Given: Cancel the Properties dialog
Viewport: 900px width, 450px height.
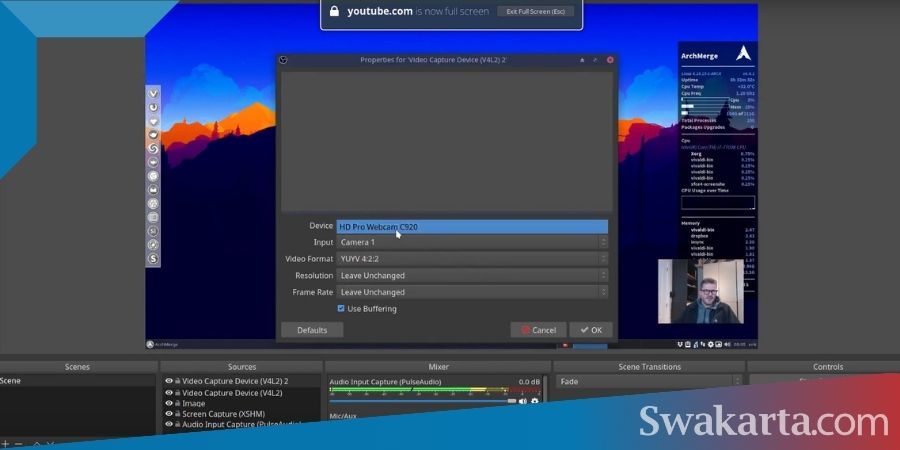Looking at the screenshot, I should click(538, 330).
